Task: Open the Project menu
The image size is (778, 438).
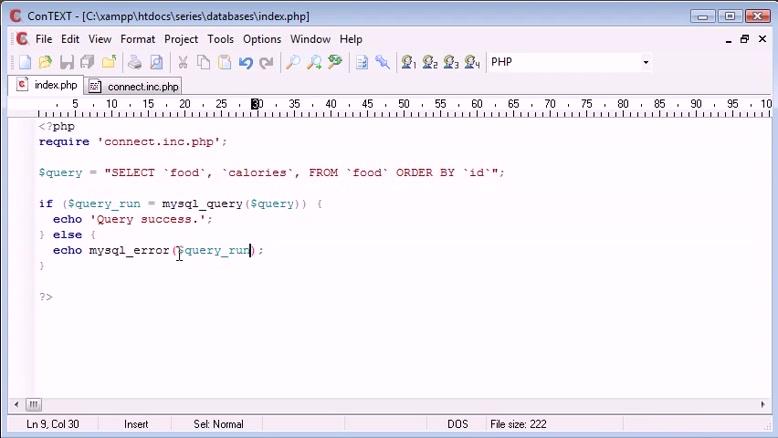Action: click(181, 39)
